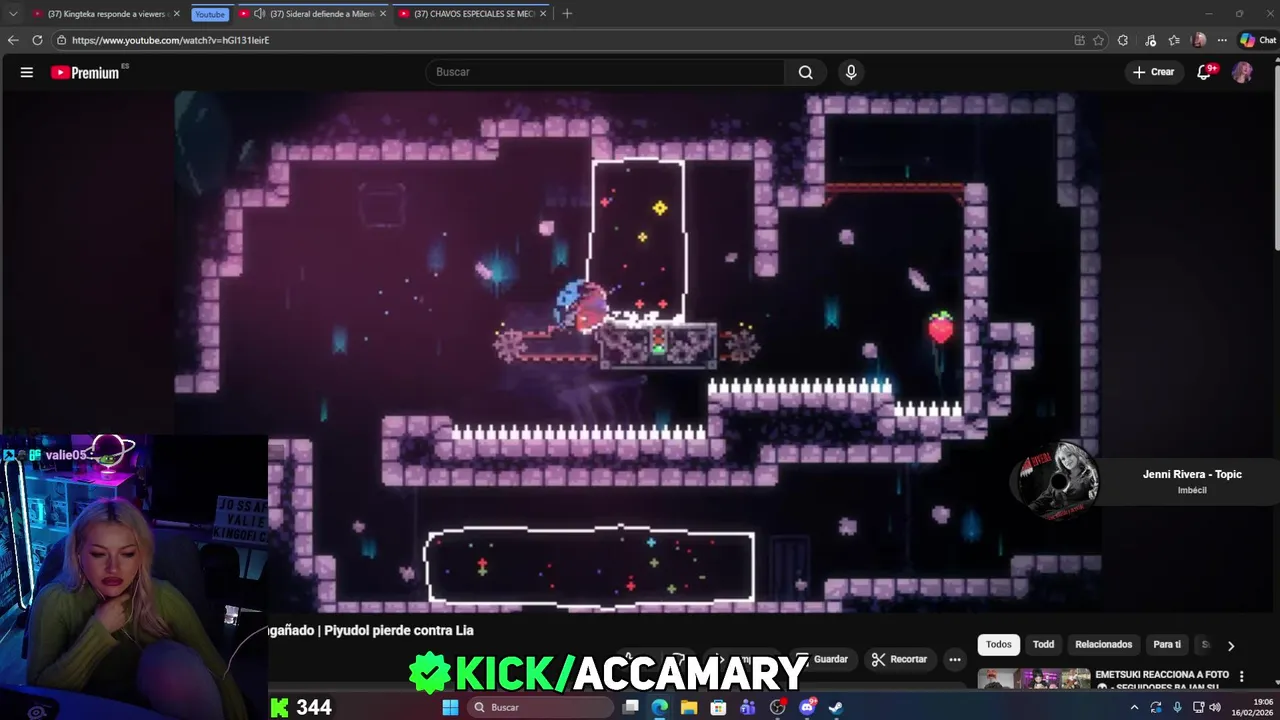Close the Kingteka responde tab
Screen dimensions: 1280x720
click(177, 14)
